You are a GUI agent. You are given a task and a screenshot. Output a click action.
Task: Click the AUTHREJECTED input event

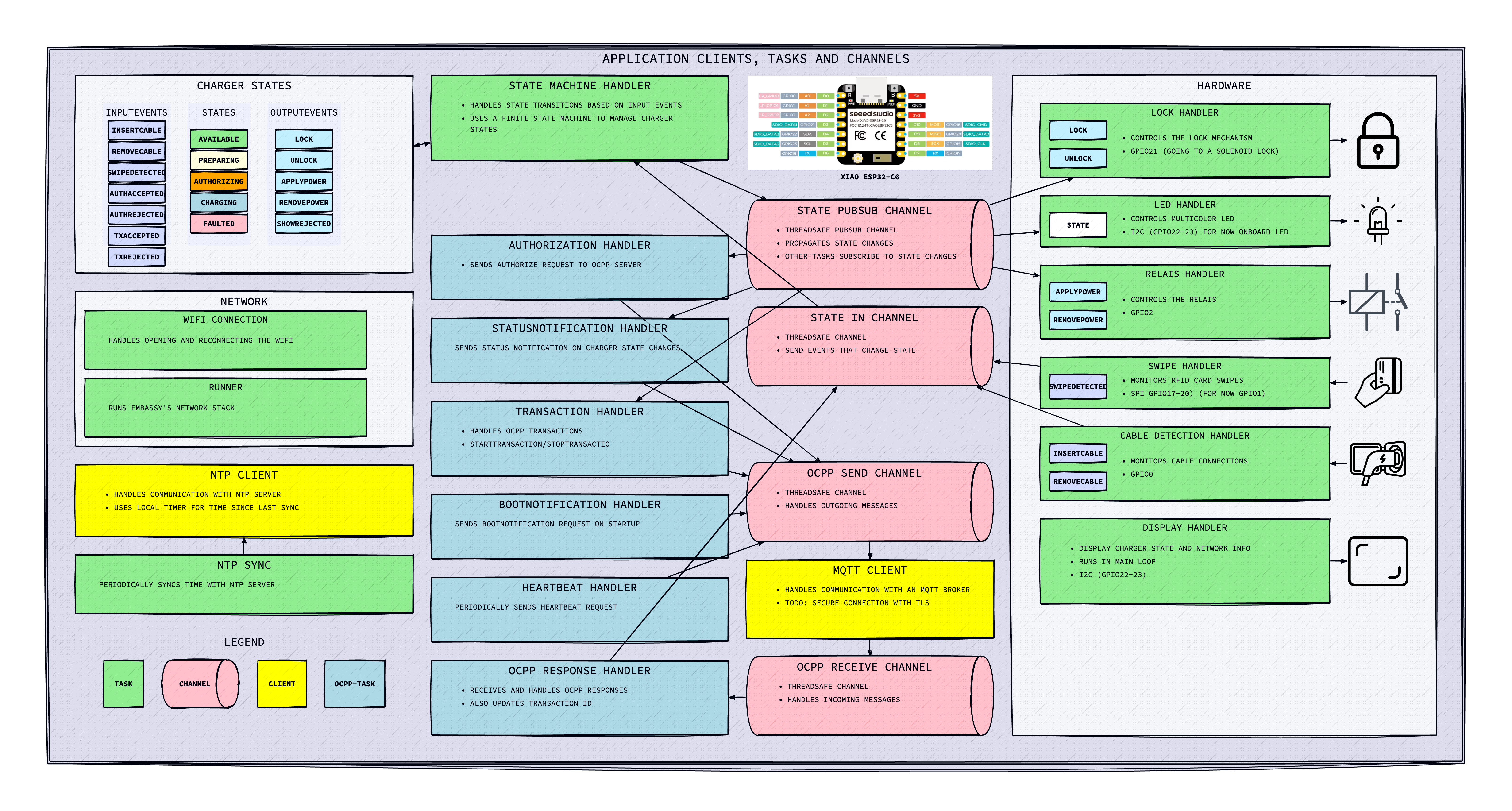(x=136, y=215)
